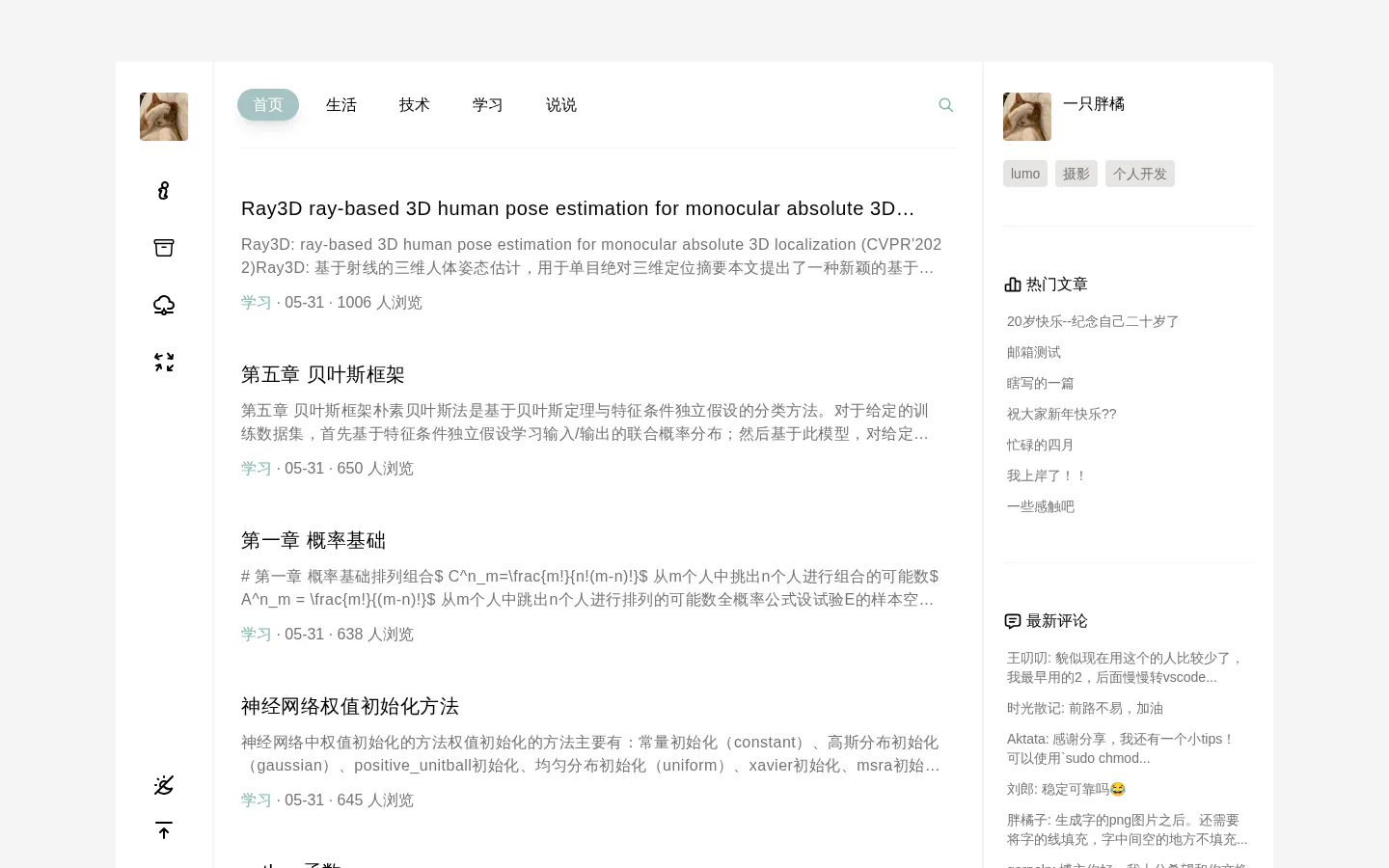The height and width of the screenshot is (868, 1389).
Task: Open the comment by Aktata
Action: point(1121,748)
